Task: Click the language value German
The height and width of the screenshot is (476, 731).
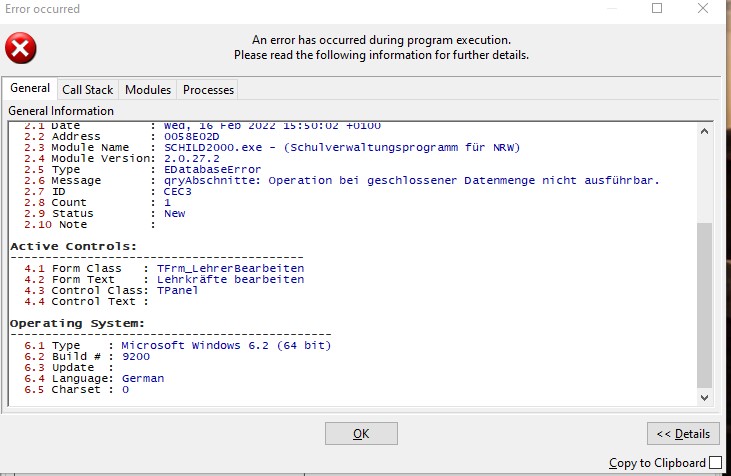Action: [x=143, y=379]
